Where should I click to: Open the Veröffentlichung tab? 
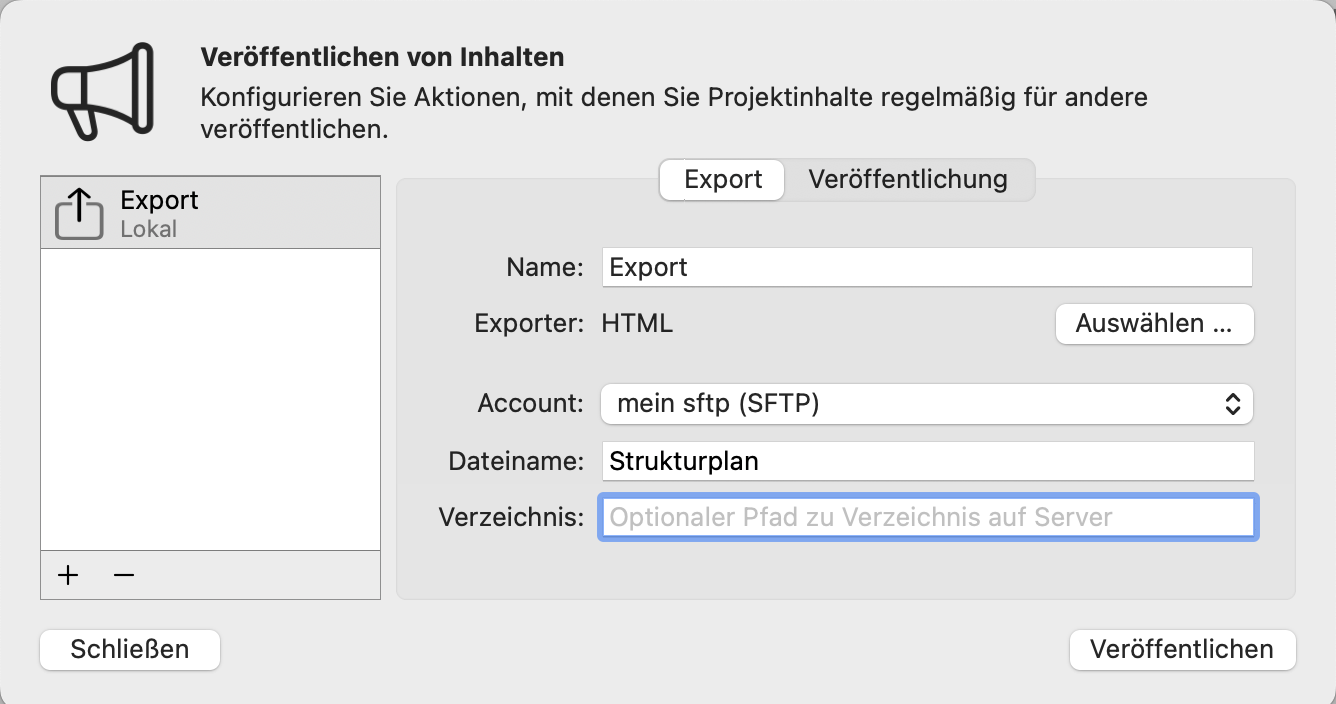[x=907, y=180]
